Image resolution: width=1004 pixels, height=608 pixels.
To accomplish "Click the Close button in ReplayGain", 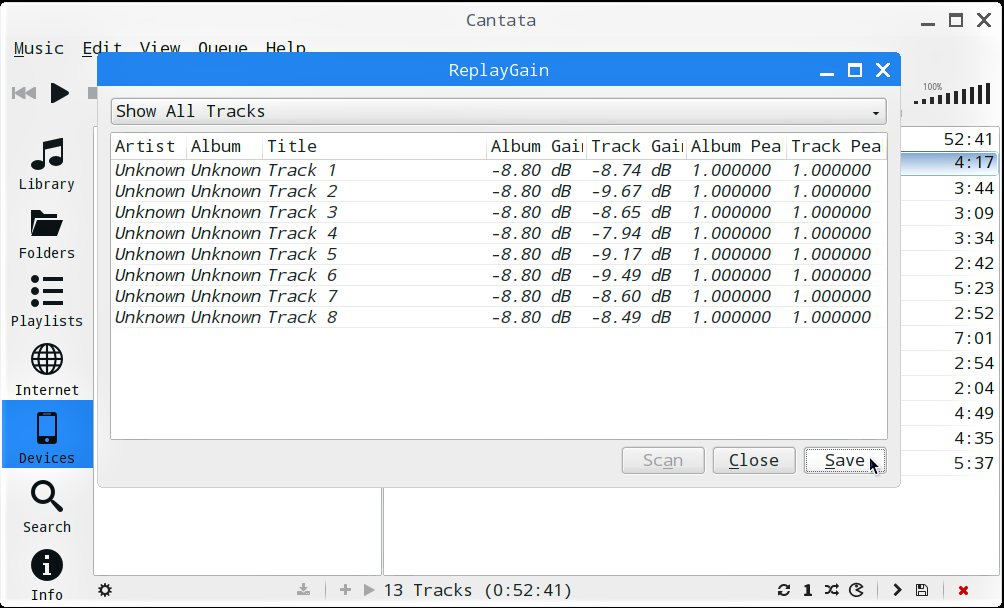I will [754, 460].
